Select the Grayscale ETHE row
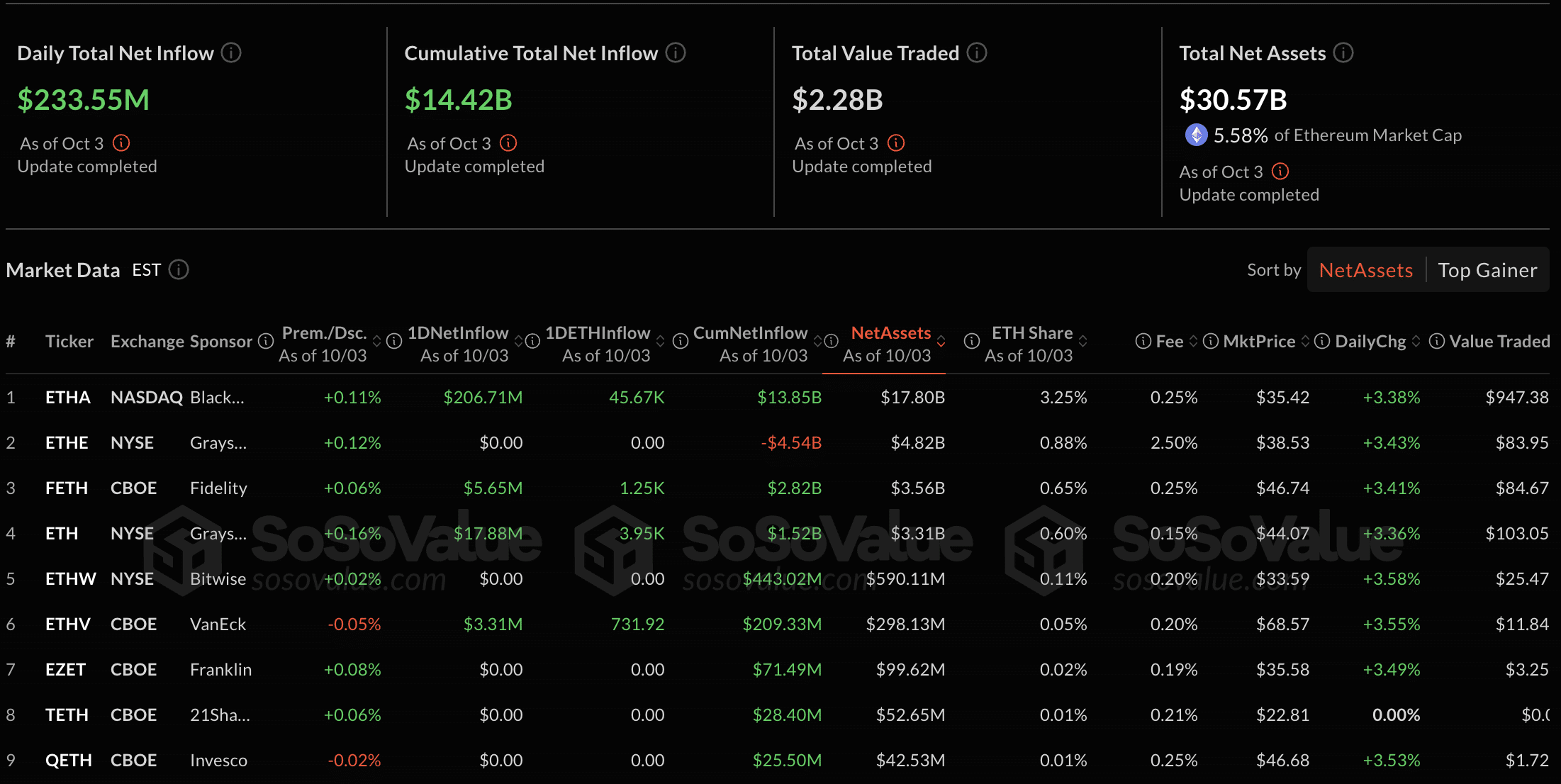Viewport: 1561px width, 784px height. (67, 442)
